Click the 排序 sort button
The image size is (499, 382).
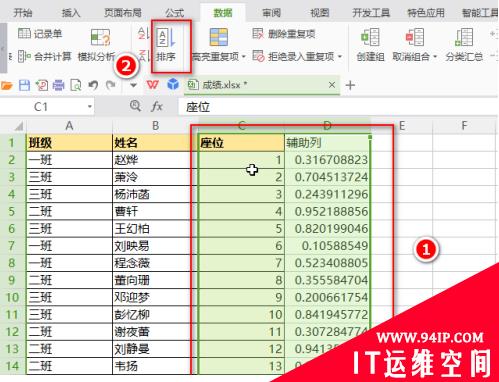point(166,46)
